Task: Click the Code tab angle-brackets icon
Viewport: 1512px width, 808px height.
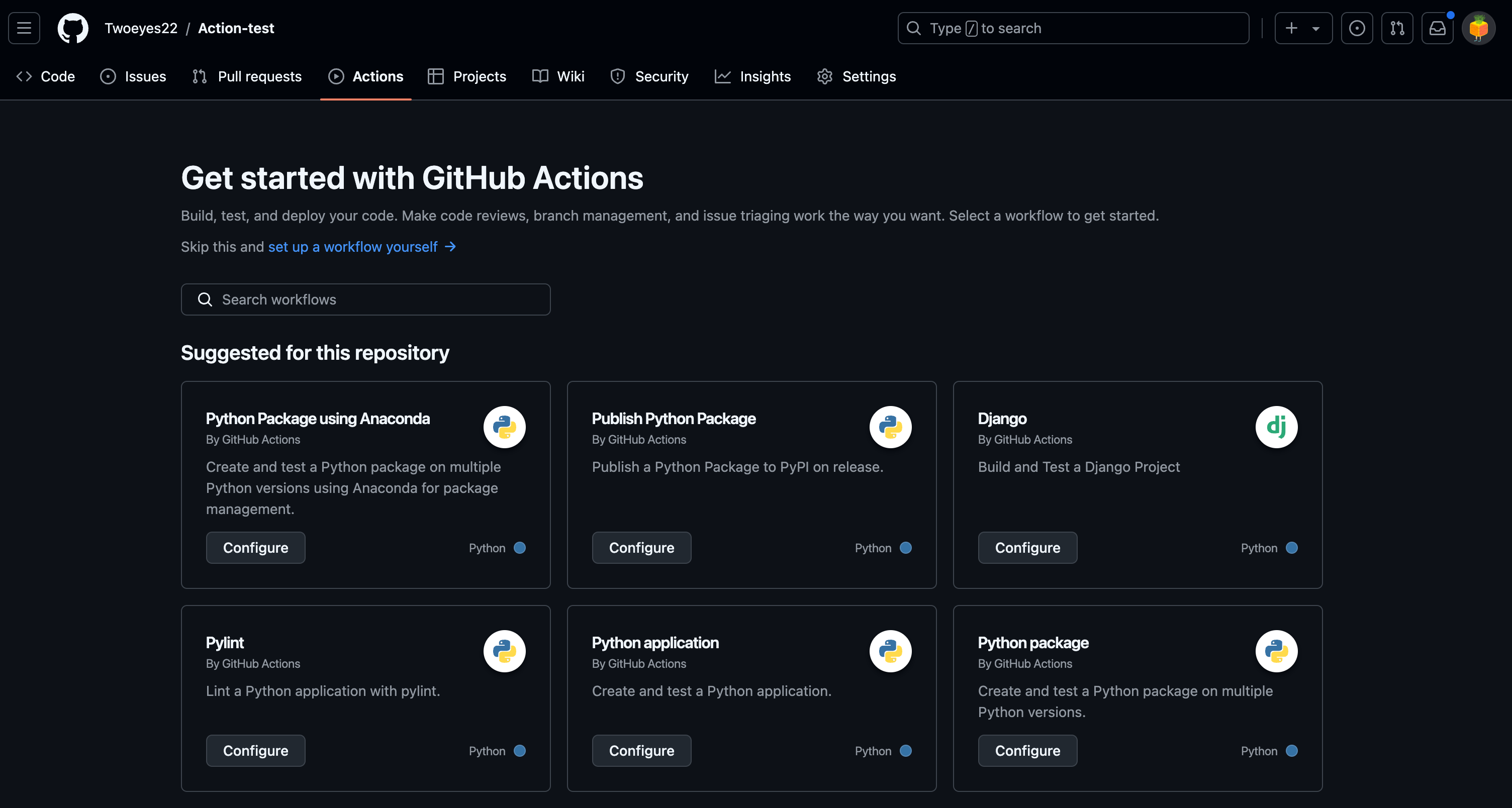Action: tap(24, 76)
